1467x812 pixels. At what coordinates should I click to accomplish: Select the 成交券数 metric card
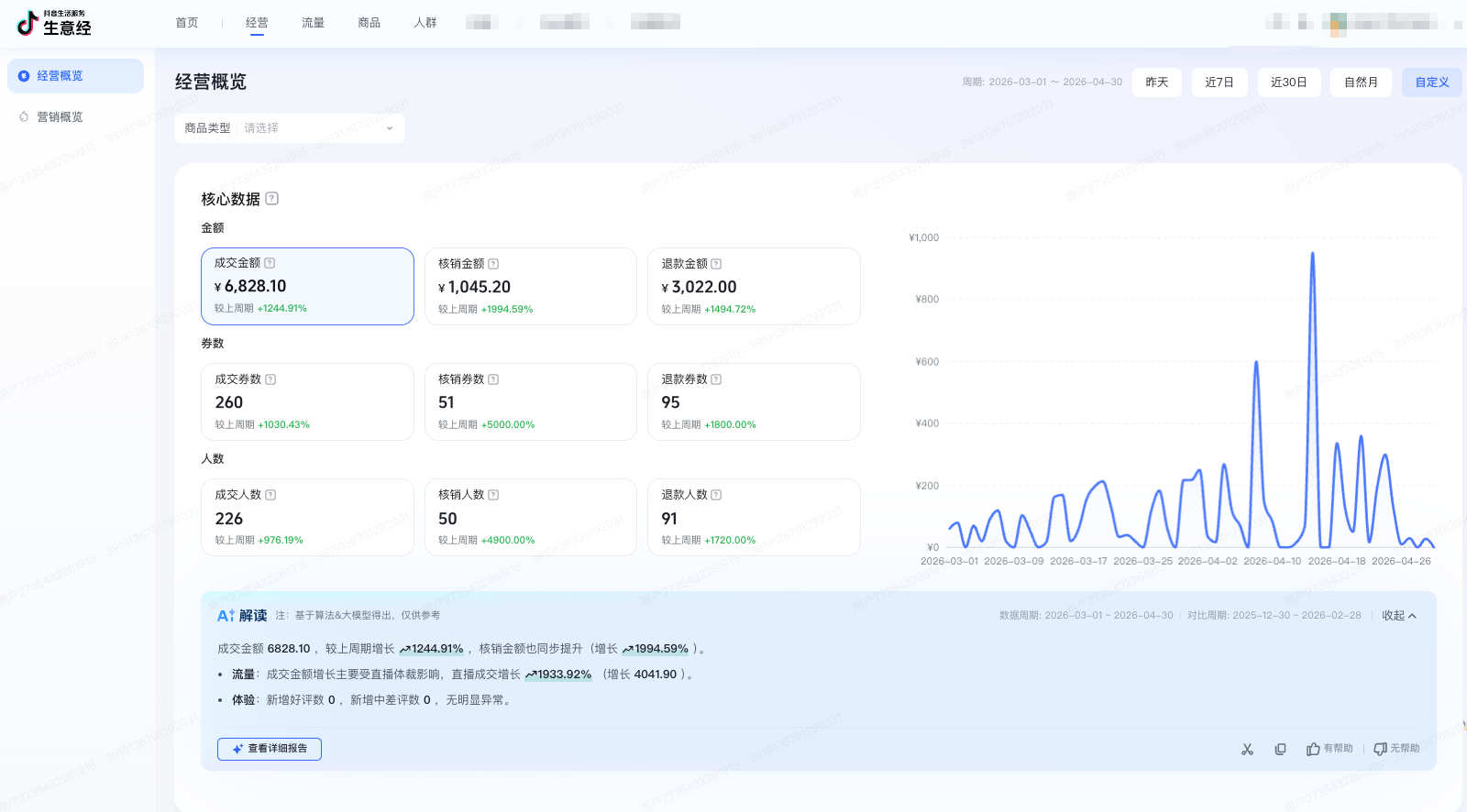307,401
